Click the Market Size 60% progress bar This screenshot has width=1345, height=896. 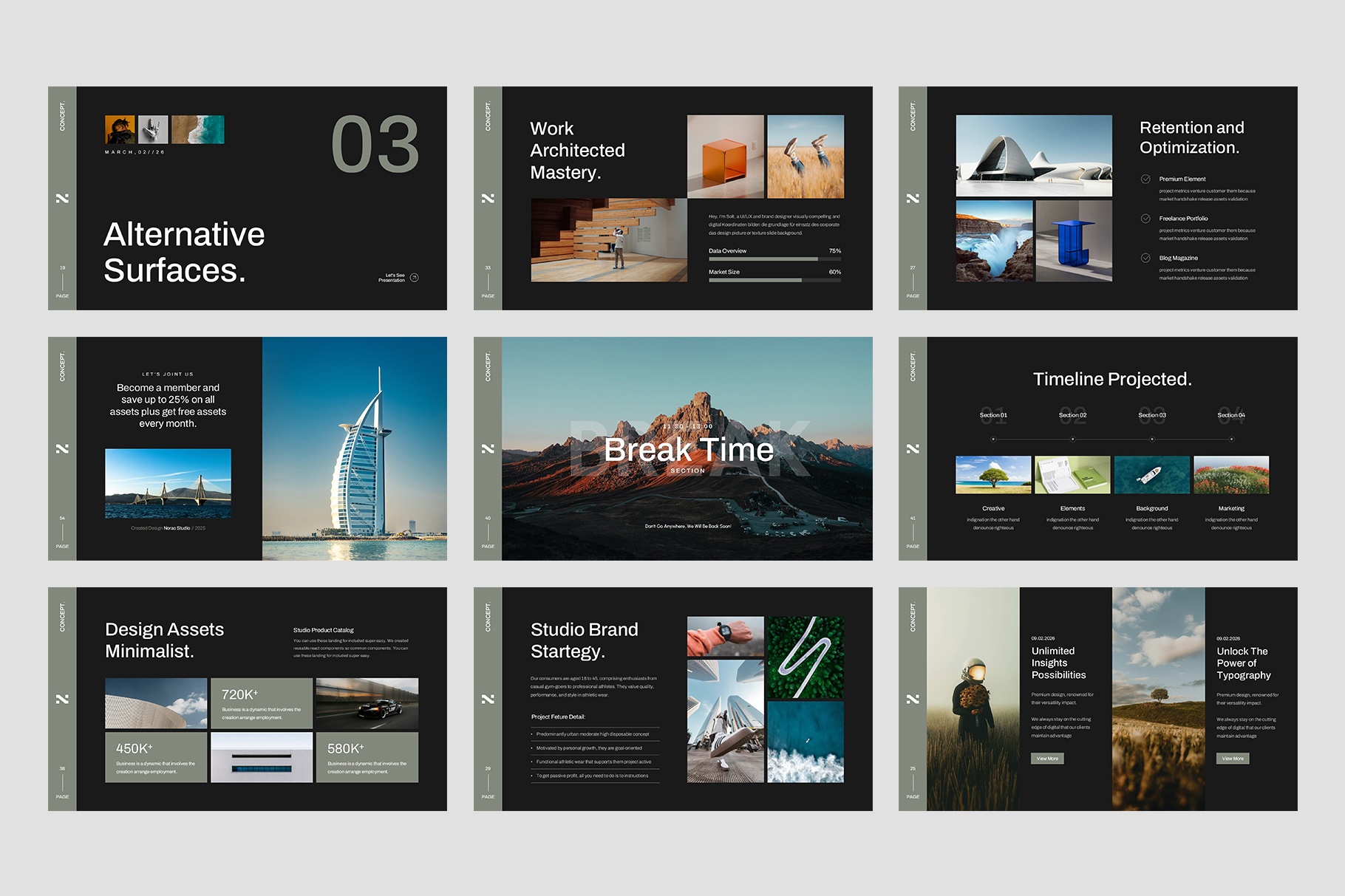(x=774, y=280)
